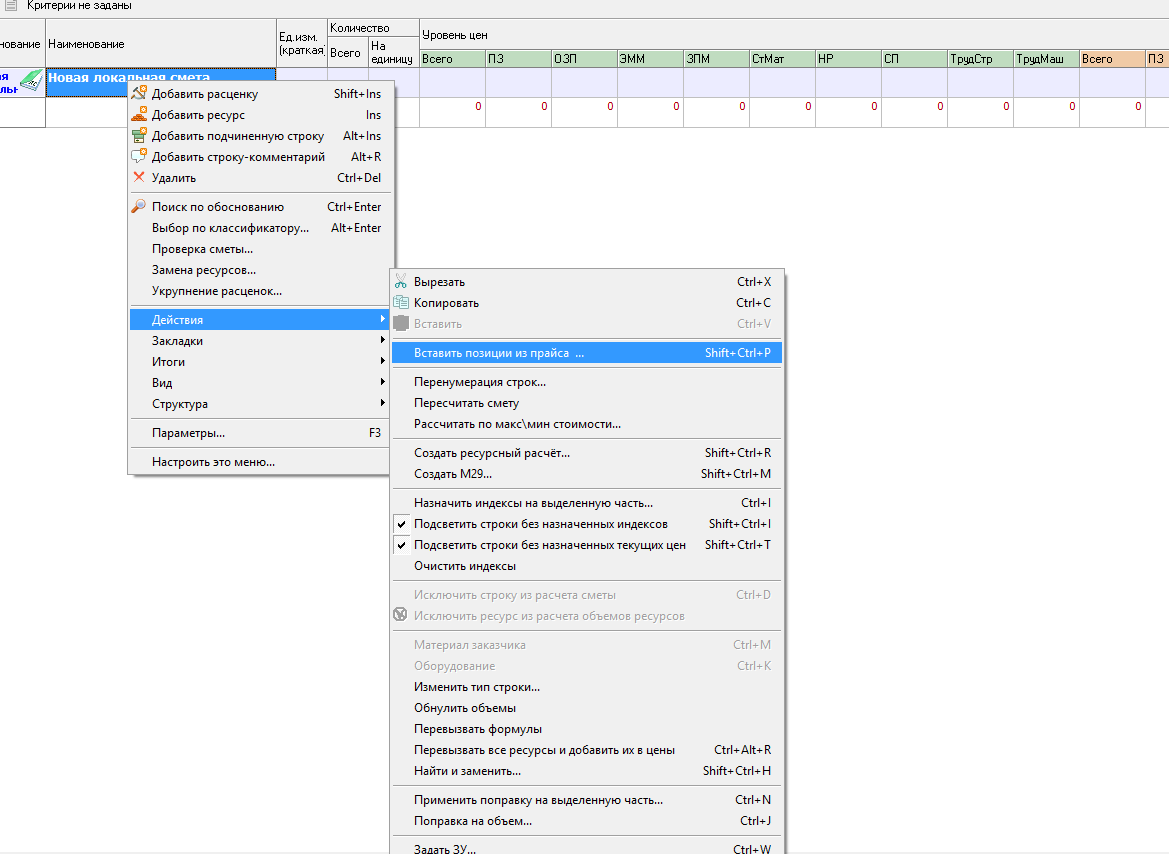Click the Add subordinate row icon
1169x854 pixels.
click(140, 136)
